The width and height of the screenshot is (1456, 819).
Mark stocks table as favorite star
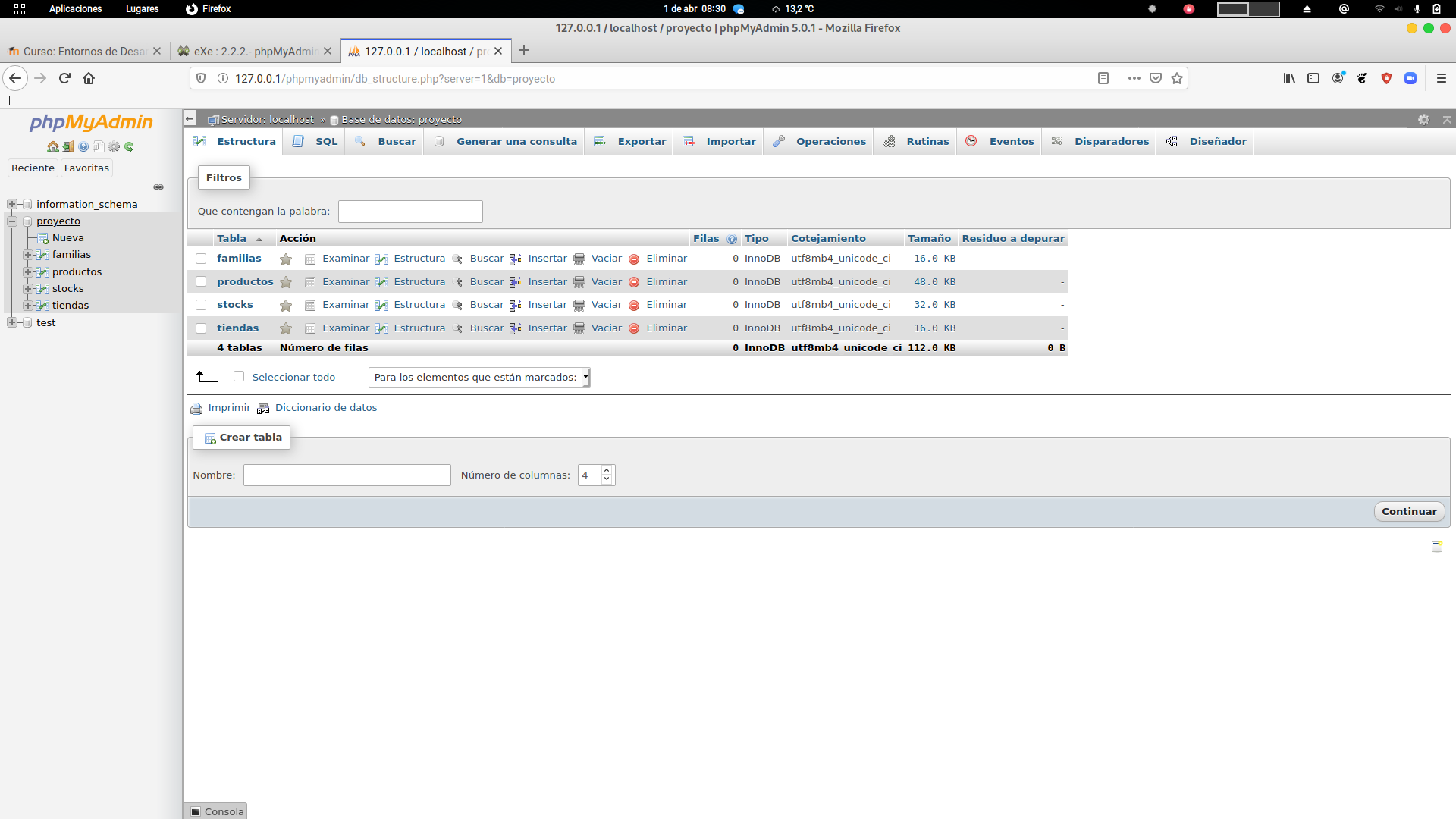[286, 306]
